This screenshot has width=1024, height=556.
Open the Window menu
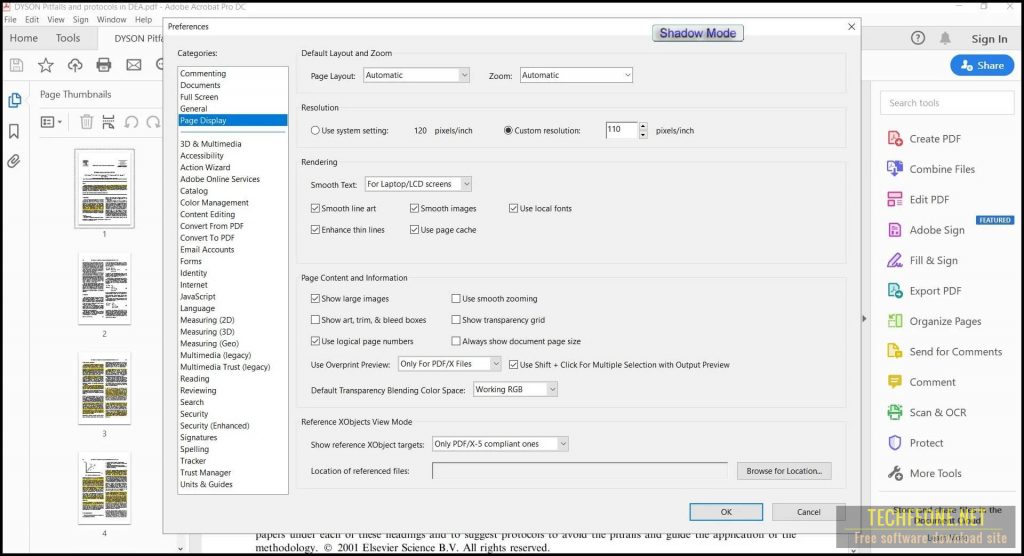tap(112, 20)
